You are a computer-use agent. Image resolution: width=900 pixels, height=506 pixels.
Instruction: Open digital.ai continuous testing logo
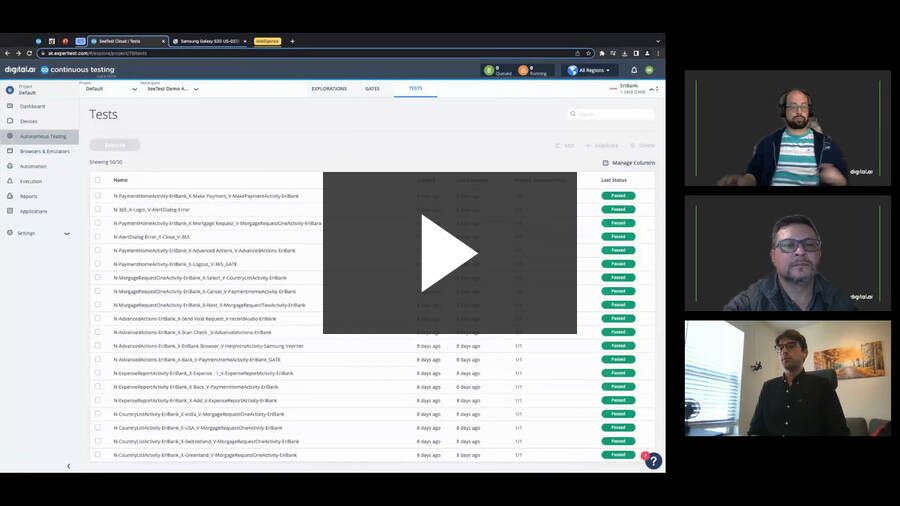click(x=60, y=70)
